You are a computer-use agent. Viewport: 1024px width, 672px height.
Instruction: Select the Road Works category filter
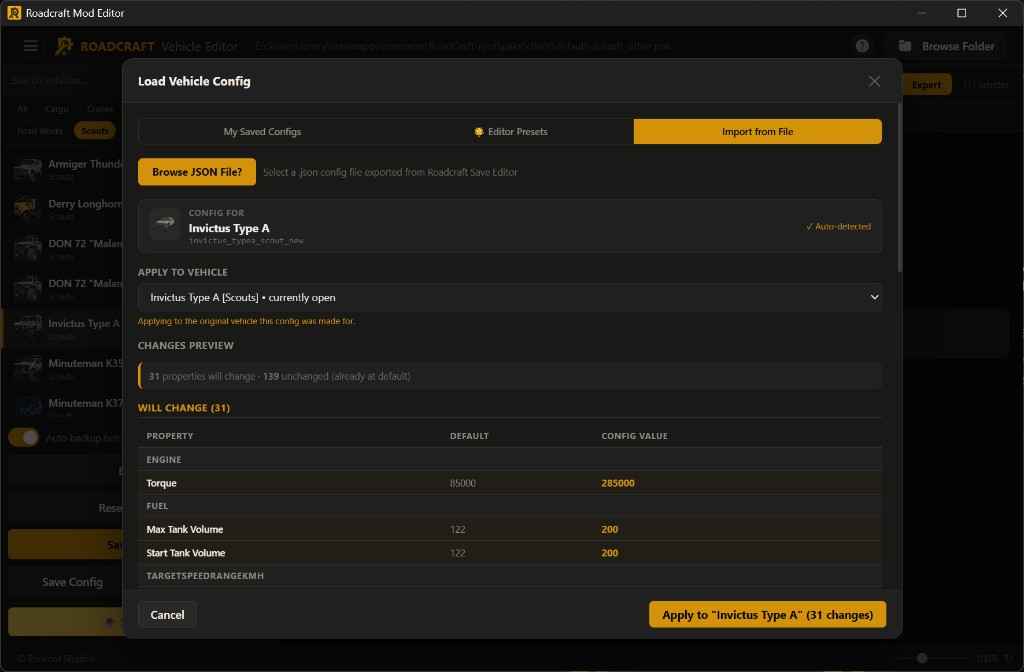point(40,131)
